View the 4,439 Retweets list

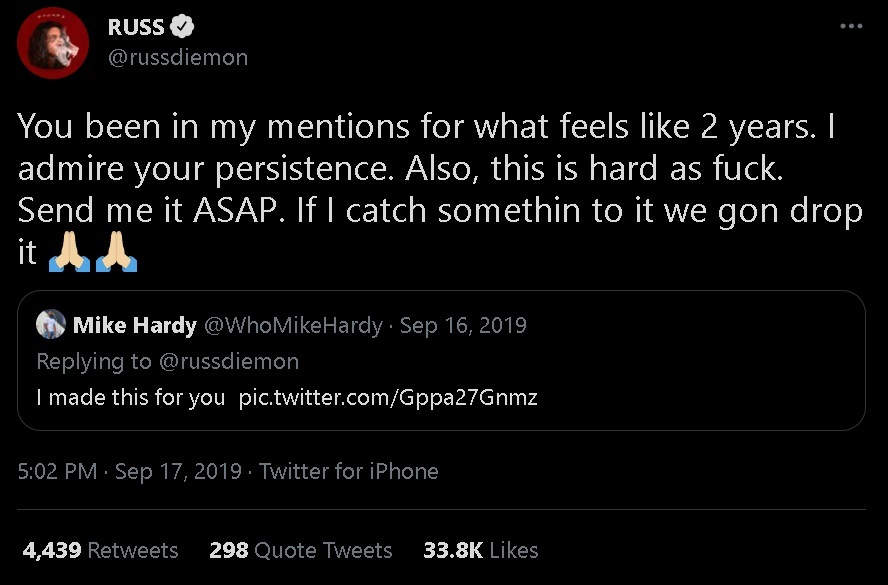click(x=99, y=550)
